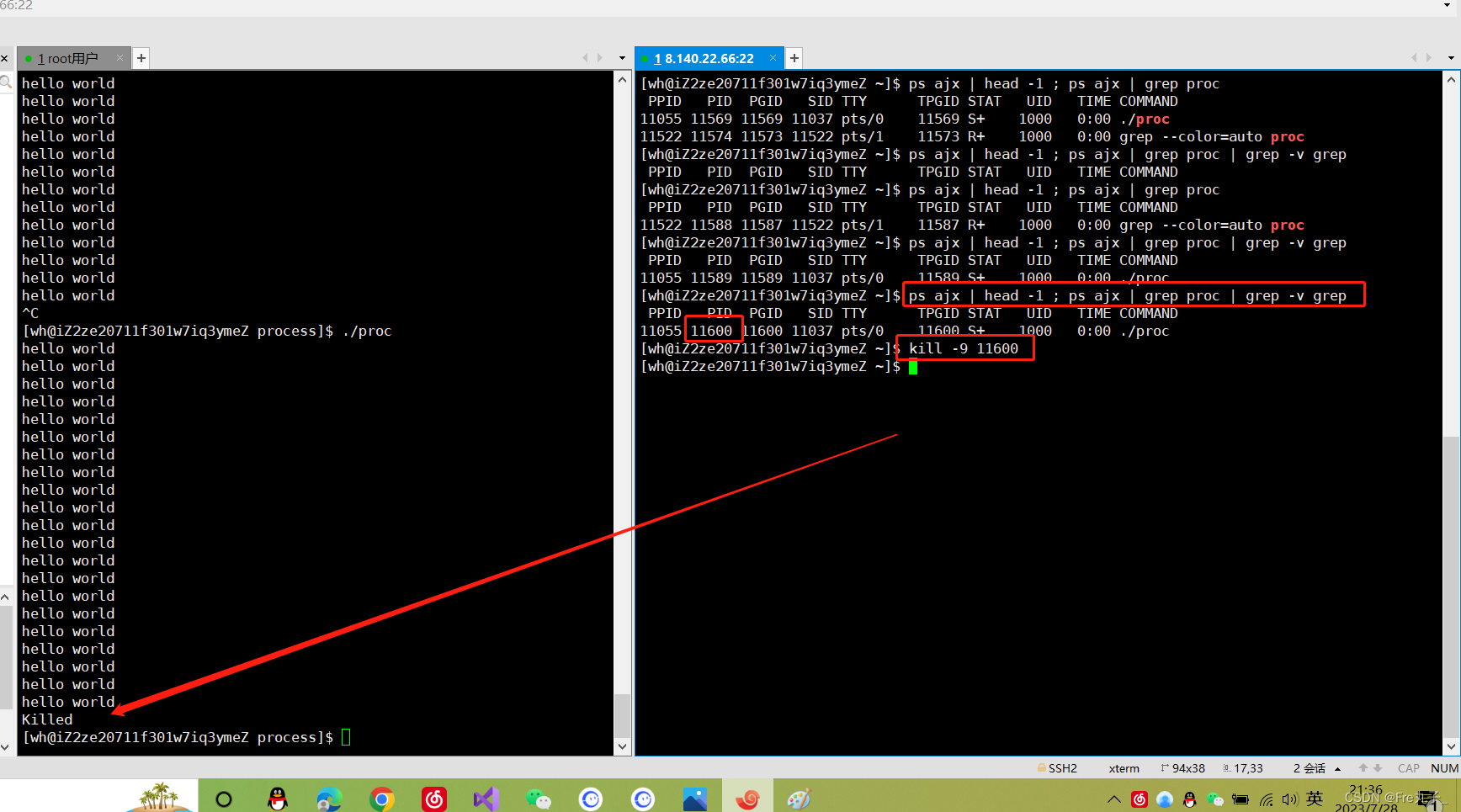Add a new tab in the left pane
Screen dimensions: 1461x812
(141, 58)
